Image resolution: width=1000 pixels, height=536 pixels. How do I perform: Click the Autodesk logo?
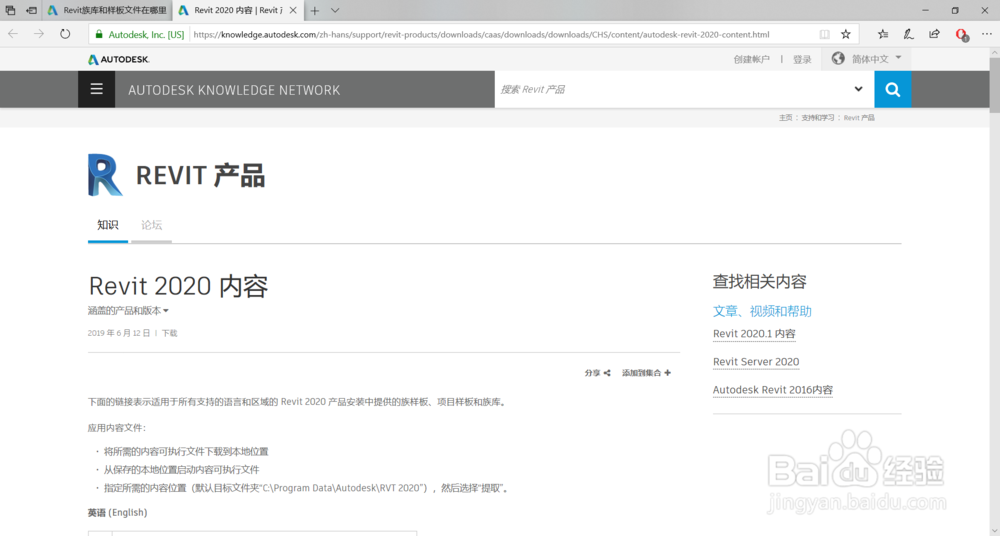click(x=119, y=59)
